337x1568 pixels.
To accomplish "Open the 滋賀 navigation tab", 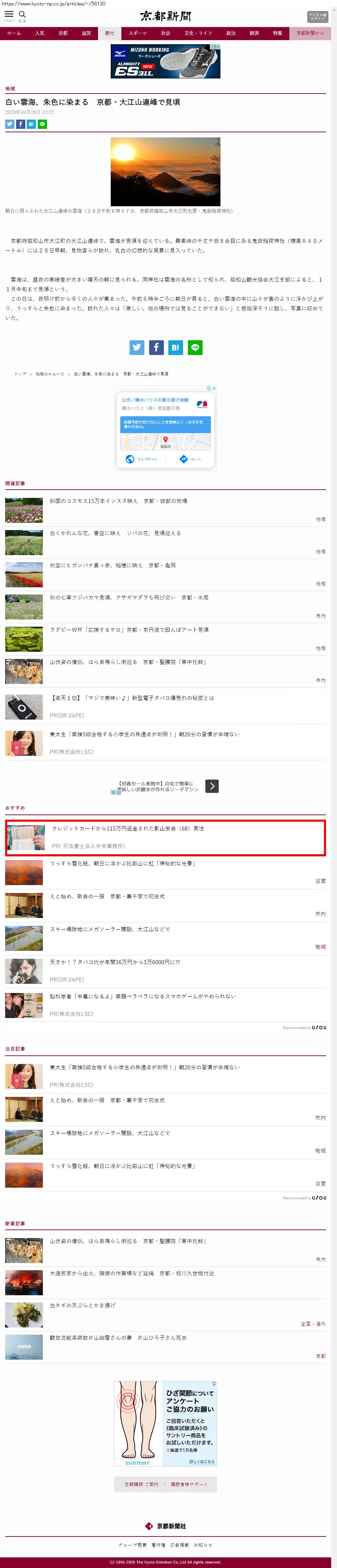I will 86,33.
